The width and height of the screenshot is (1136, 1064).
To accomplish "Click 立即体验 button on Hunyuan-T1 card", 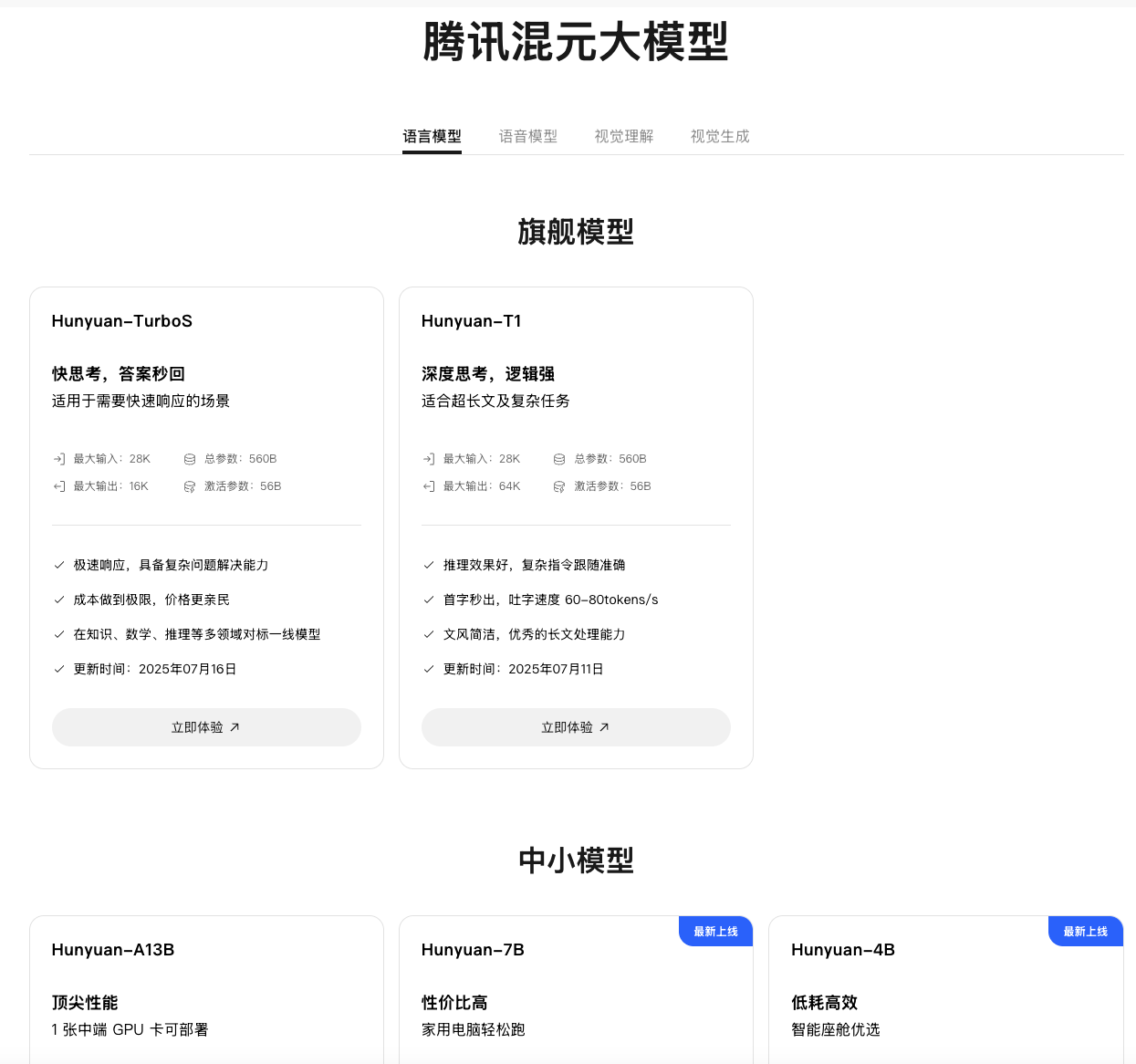I will click(576, 727).
